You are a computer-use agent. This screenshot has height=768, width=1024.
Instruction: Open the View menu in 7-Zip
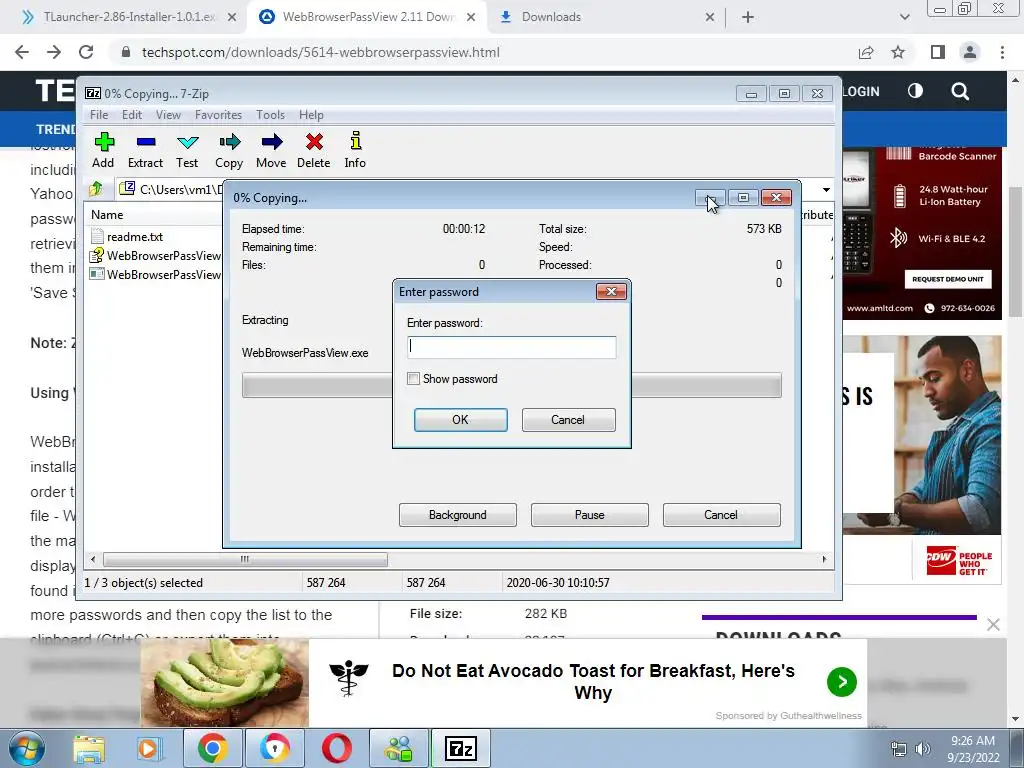[x=168, y=114]
